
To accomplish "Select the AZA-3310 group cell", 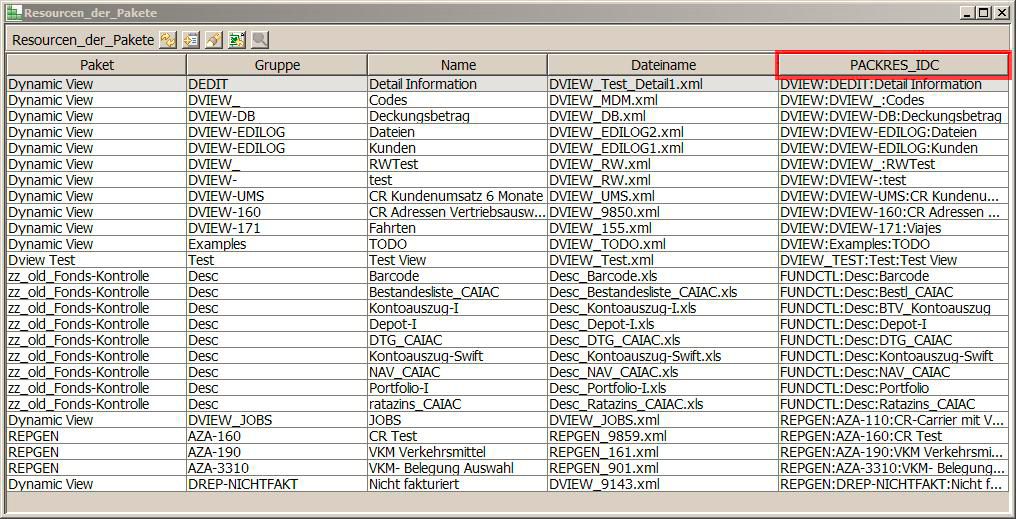I will point(218,468).
